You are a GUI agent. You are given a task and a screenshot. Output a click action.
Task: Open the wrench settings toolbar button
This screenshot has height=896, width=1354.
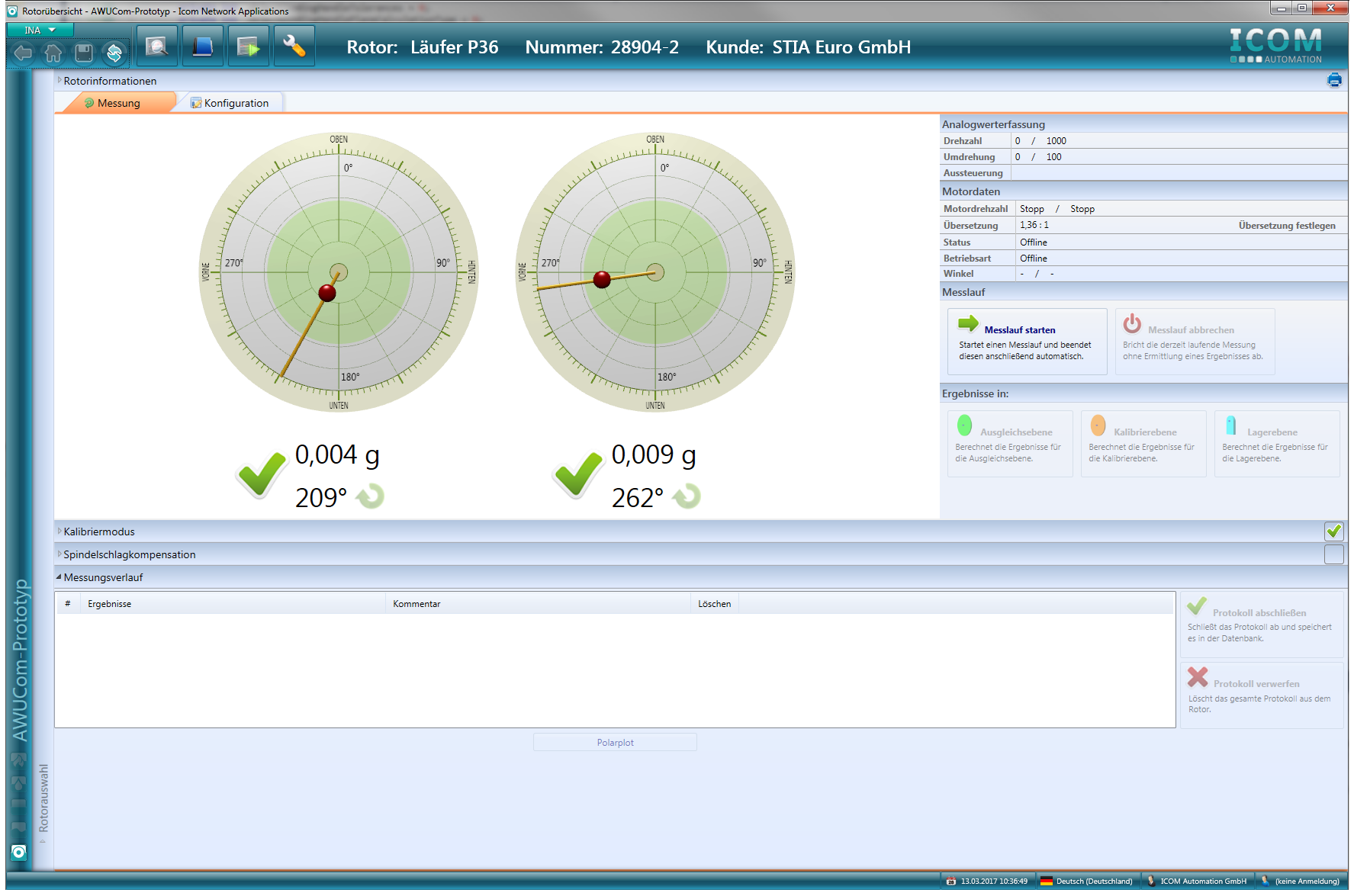(294, 47)
